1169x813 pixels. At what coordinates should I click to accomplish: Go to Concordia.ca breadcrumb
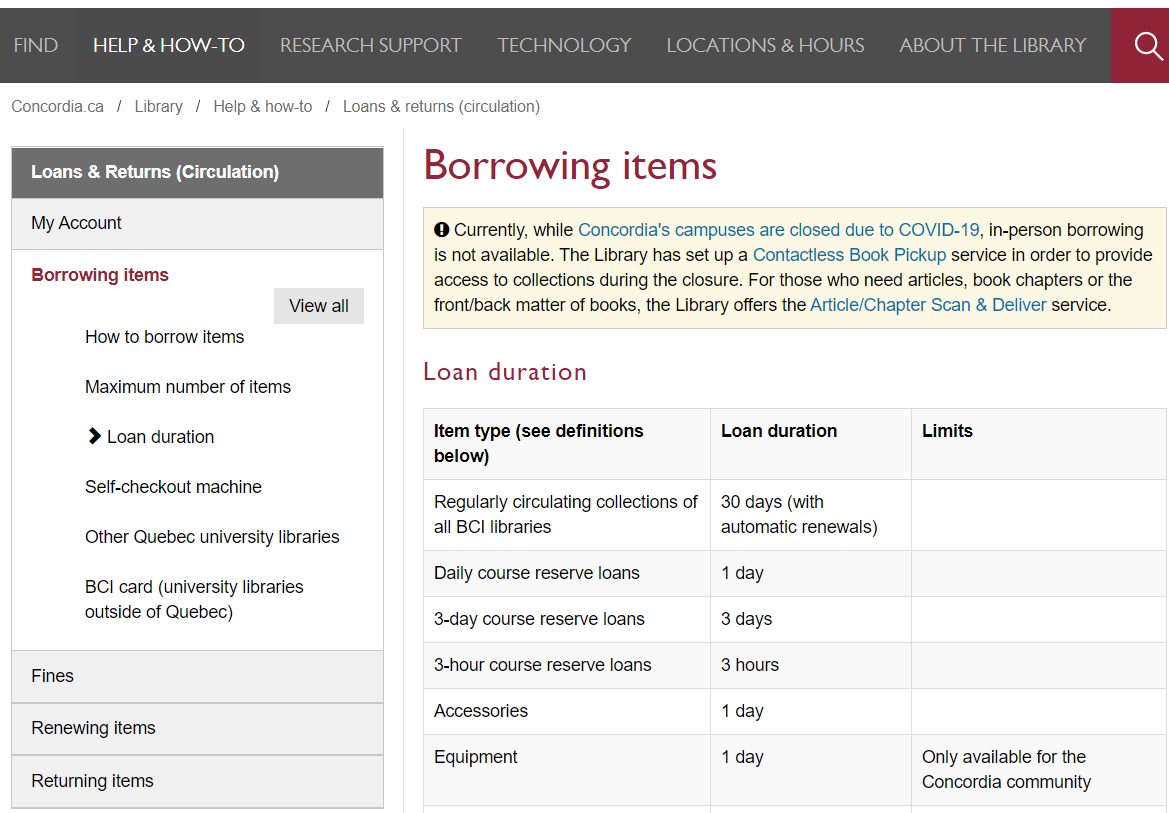tap(57, 107)
